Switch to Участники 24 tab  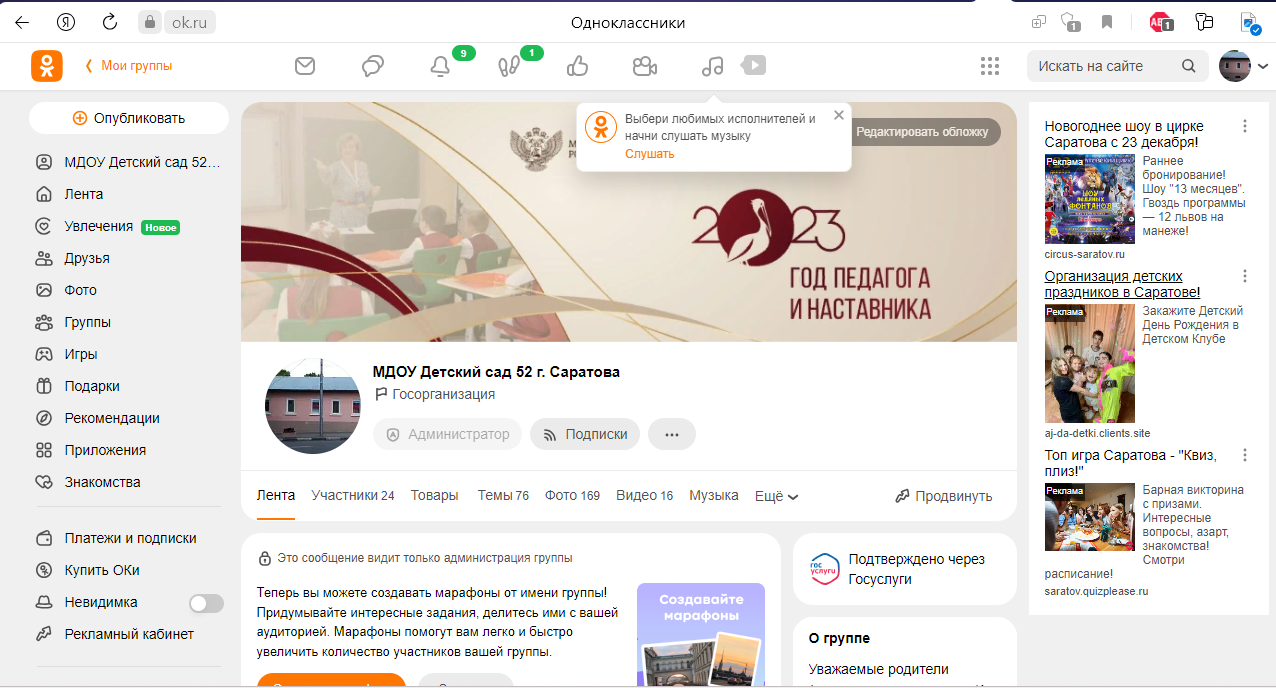click(x=353, y=495)
